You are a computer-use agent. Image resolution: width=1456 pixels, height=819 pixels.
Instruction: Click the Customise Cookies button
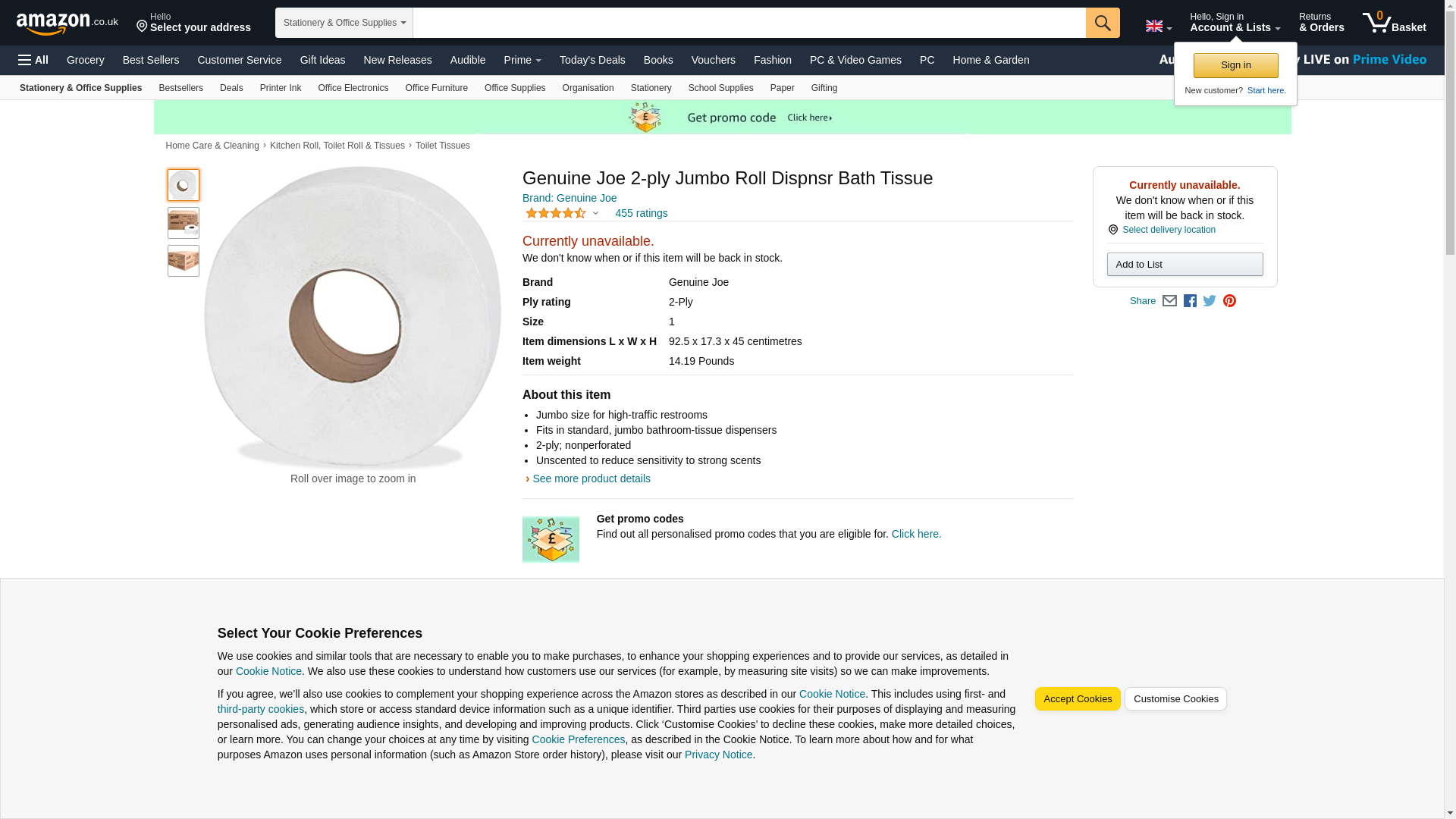(x=1175, y=698)
